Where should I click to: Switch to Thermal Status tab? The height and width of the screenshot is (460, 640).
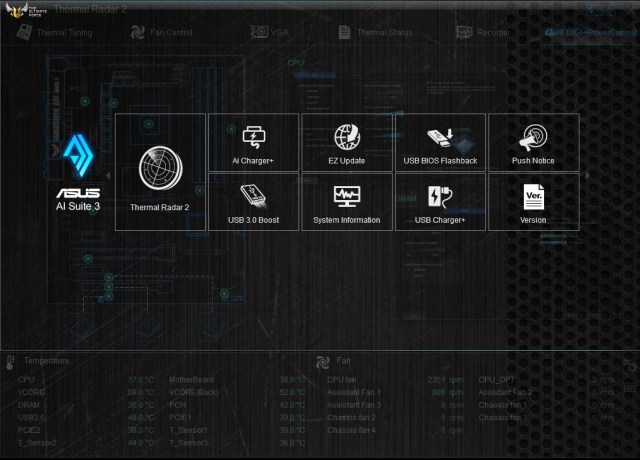[x=376, y=32]
